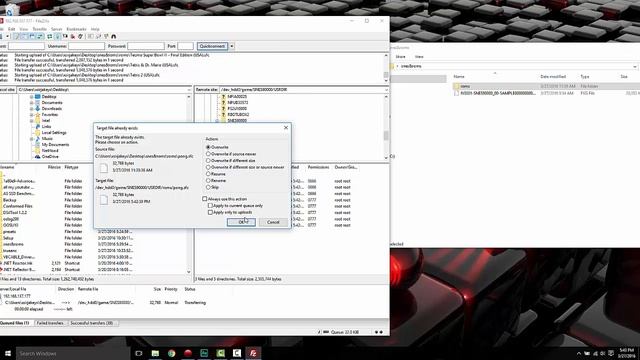Open File Explorer from the taskbar
Image resolution: width=640 pixels, height=360 pixels.
pos(155,353)
